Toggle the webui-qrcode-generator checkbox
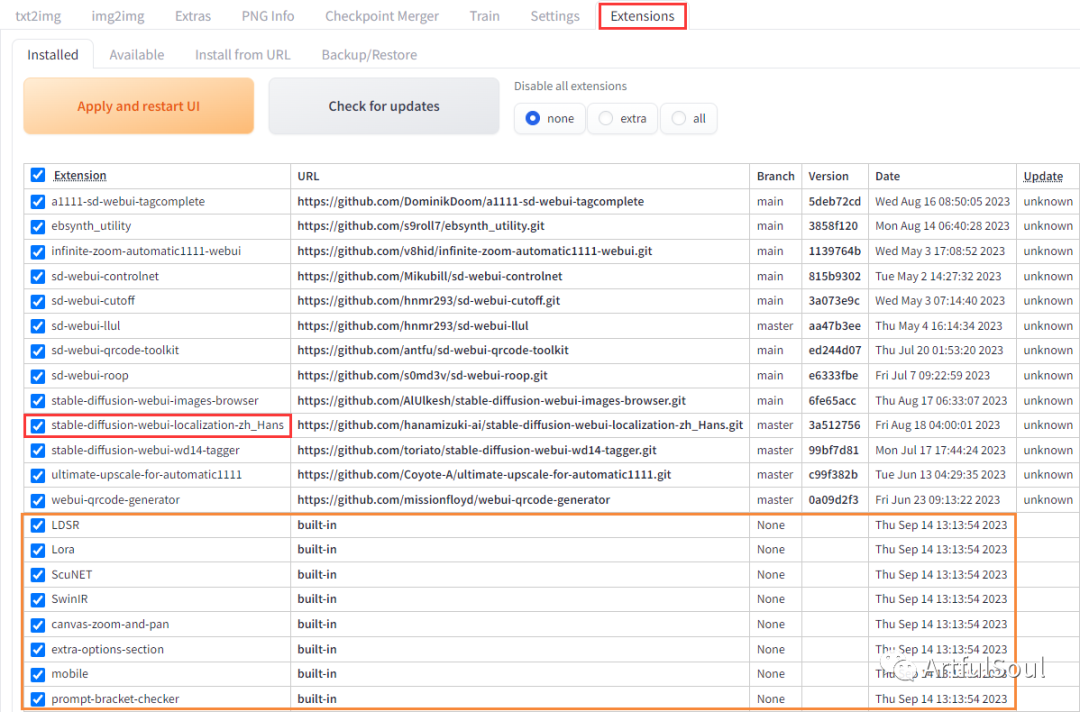This screenshot has height=712, width=1080. [x=38, y=500]
